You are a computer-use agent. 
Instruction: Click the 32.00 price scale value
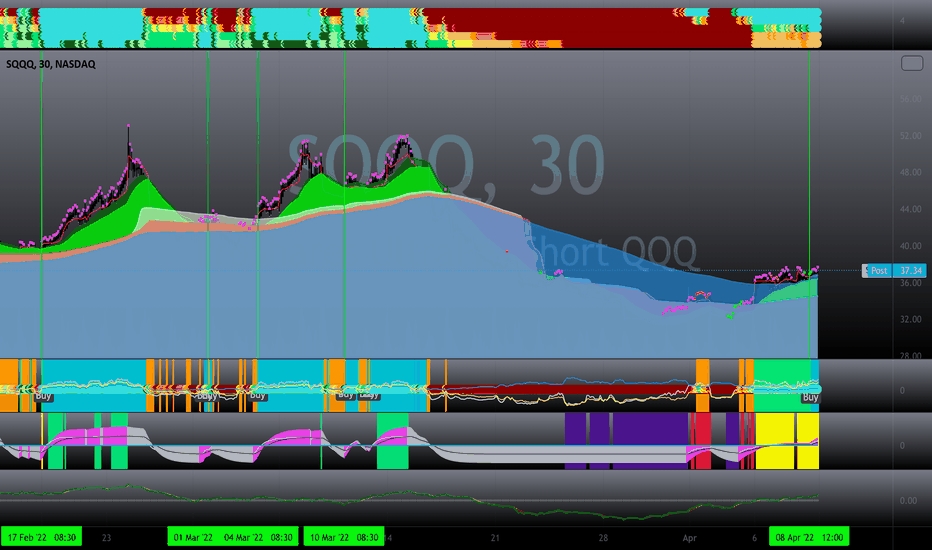[910, 319]
